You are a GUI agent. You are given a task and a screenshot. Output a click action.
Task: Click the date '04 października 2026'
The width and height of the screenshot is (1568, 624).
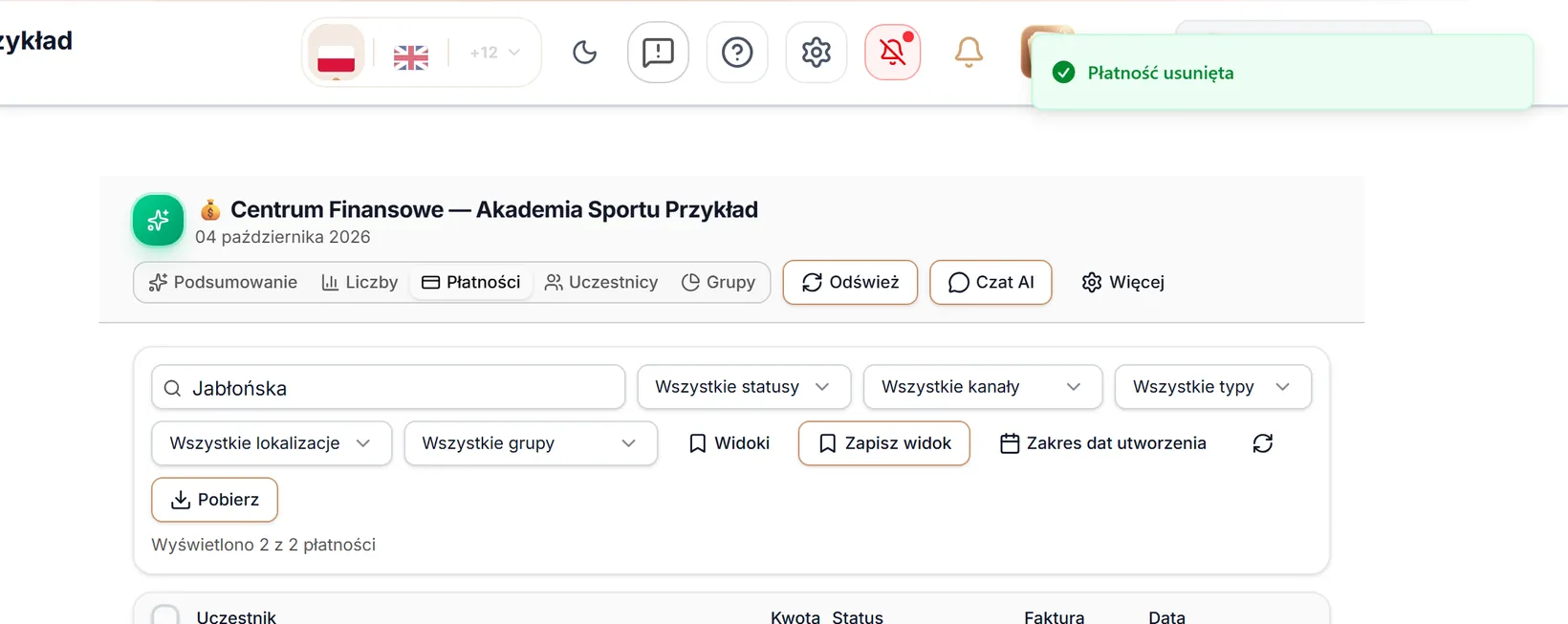283,237
